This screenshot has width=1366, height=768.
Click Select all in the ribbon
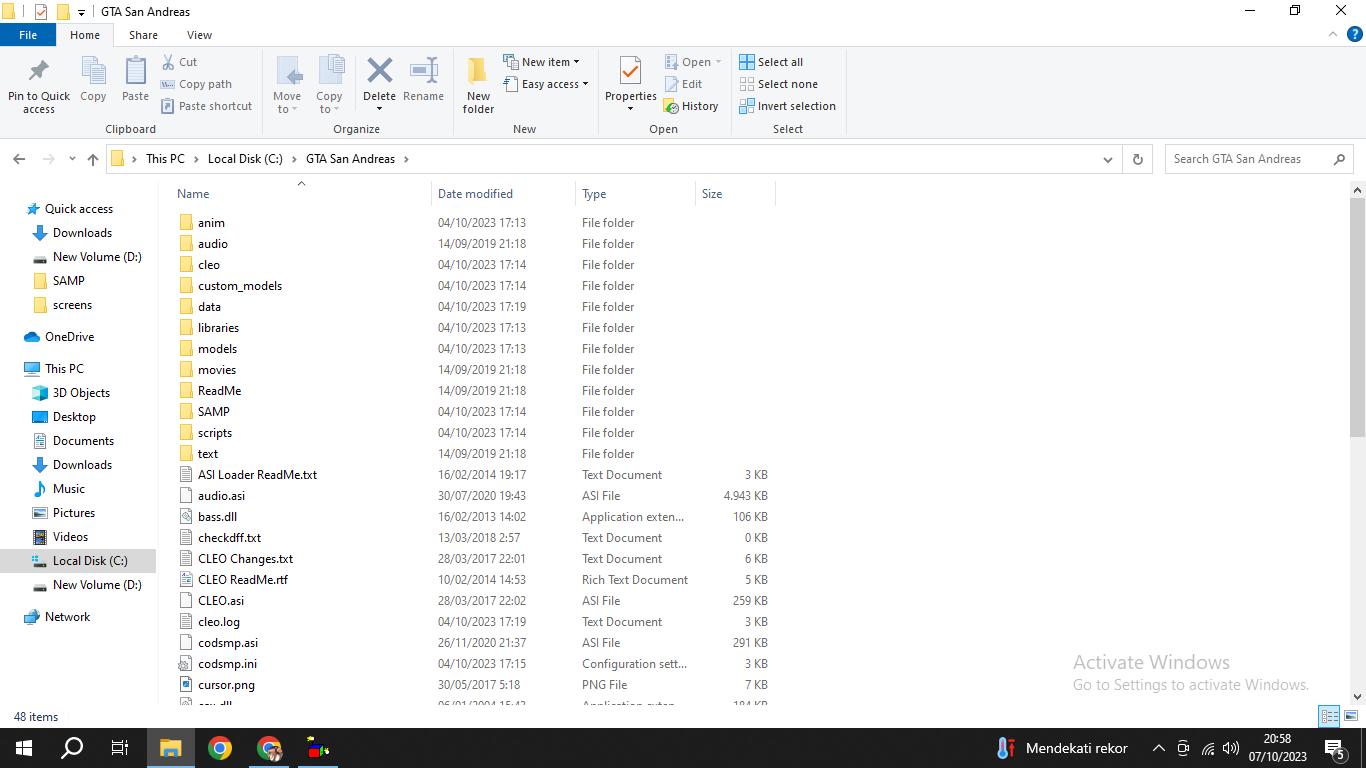coord(771,62)
